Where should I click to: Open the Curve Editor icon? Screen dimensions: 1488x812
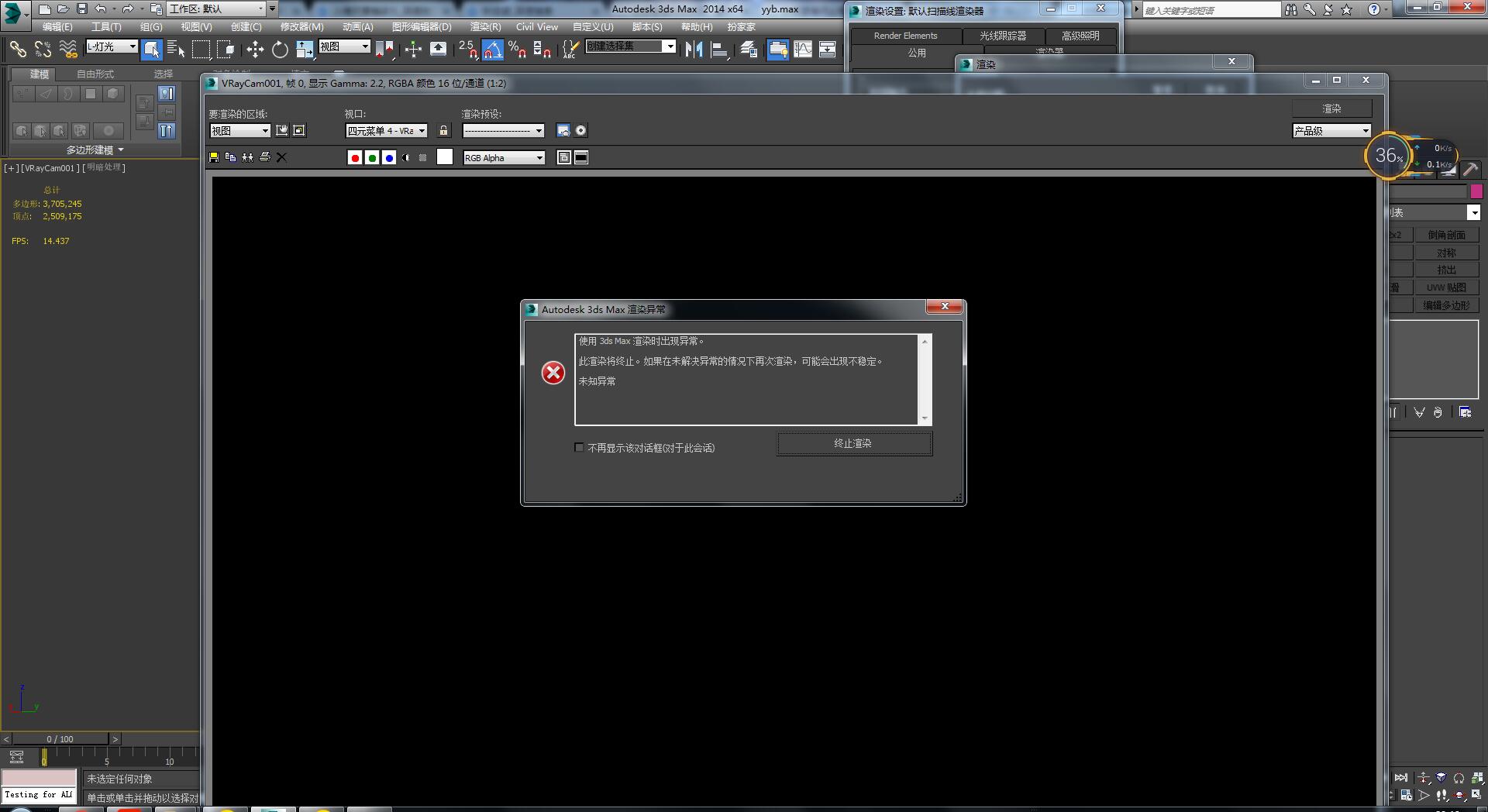point(803,50)
